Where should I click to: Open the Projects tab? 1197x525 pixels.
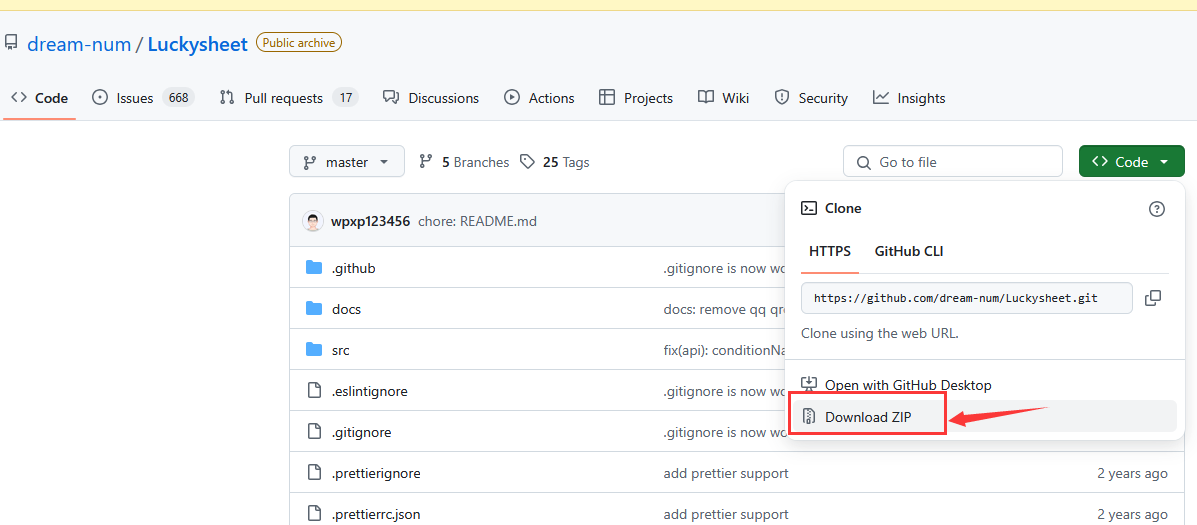click(636, 98)
